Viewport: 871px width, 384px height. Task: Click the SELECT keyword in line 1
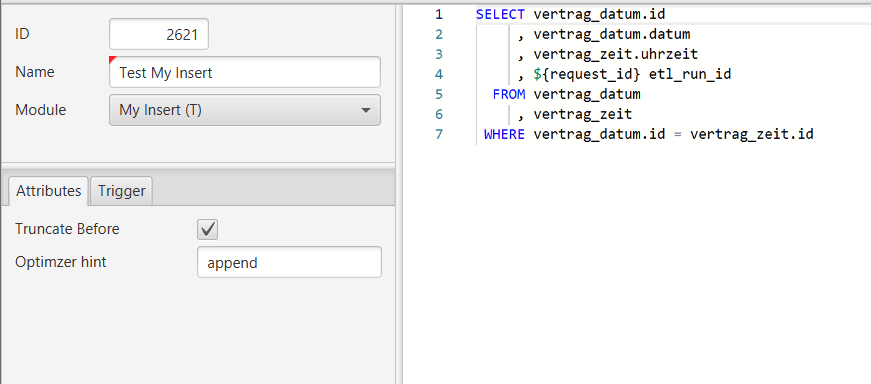[x=500, y=14]
